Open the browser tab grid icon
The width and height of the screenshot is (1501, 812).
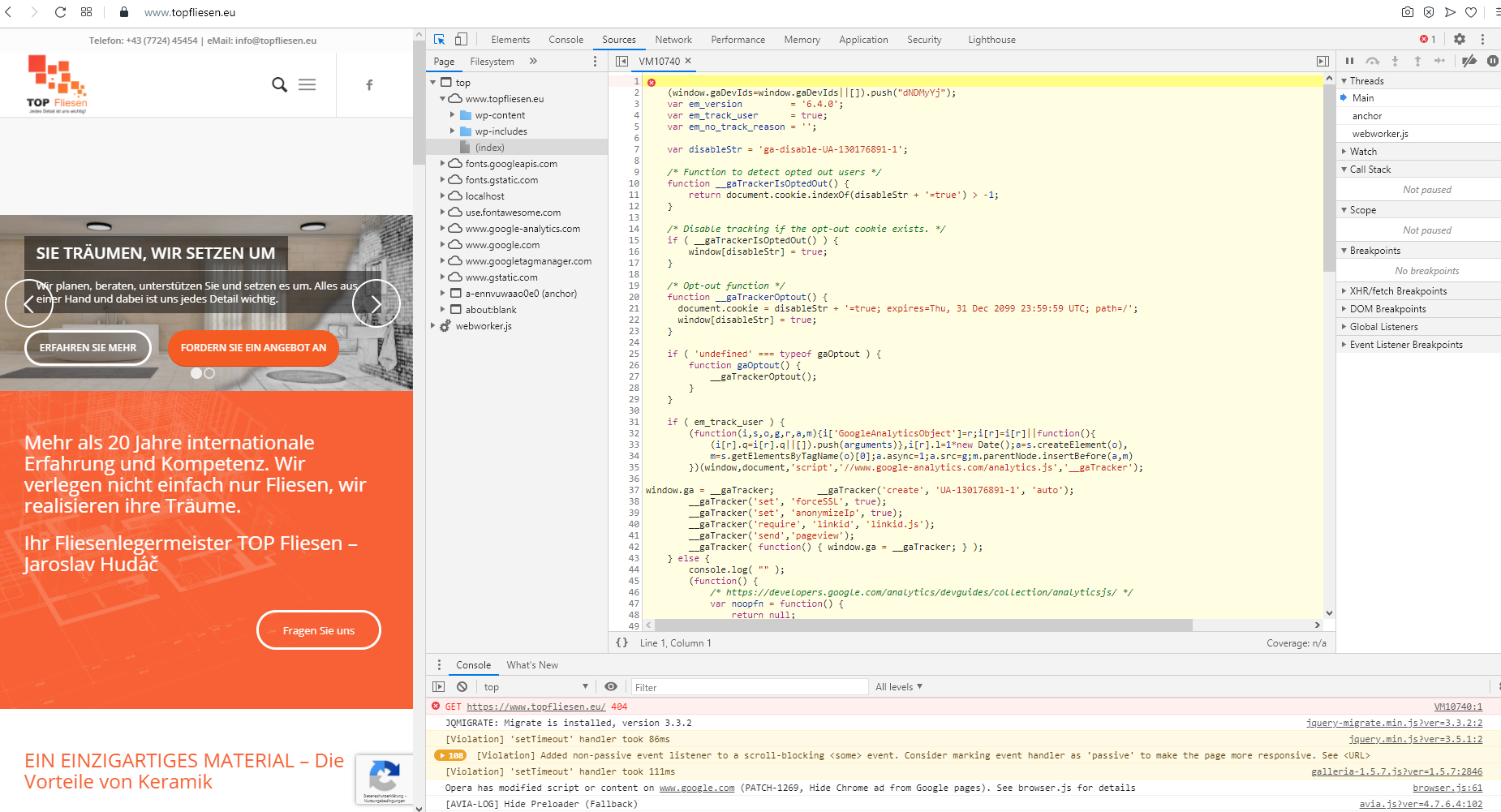point(87,12)
